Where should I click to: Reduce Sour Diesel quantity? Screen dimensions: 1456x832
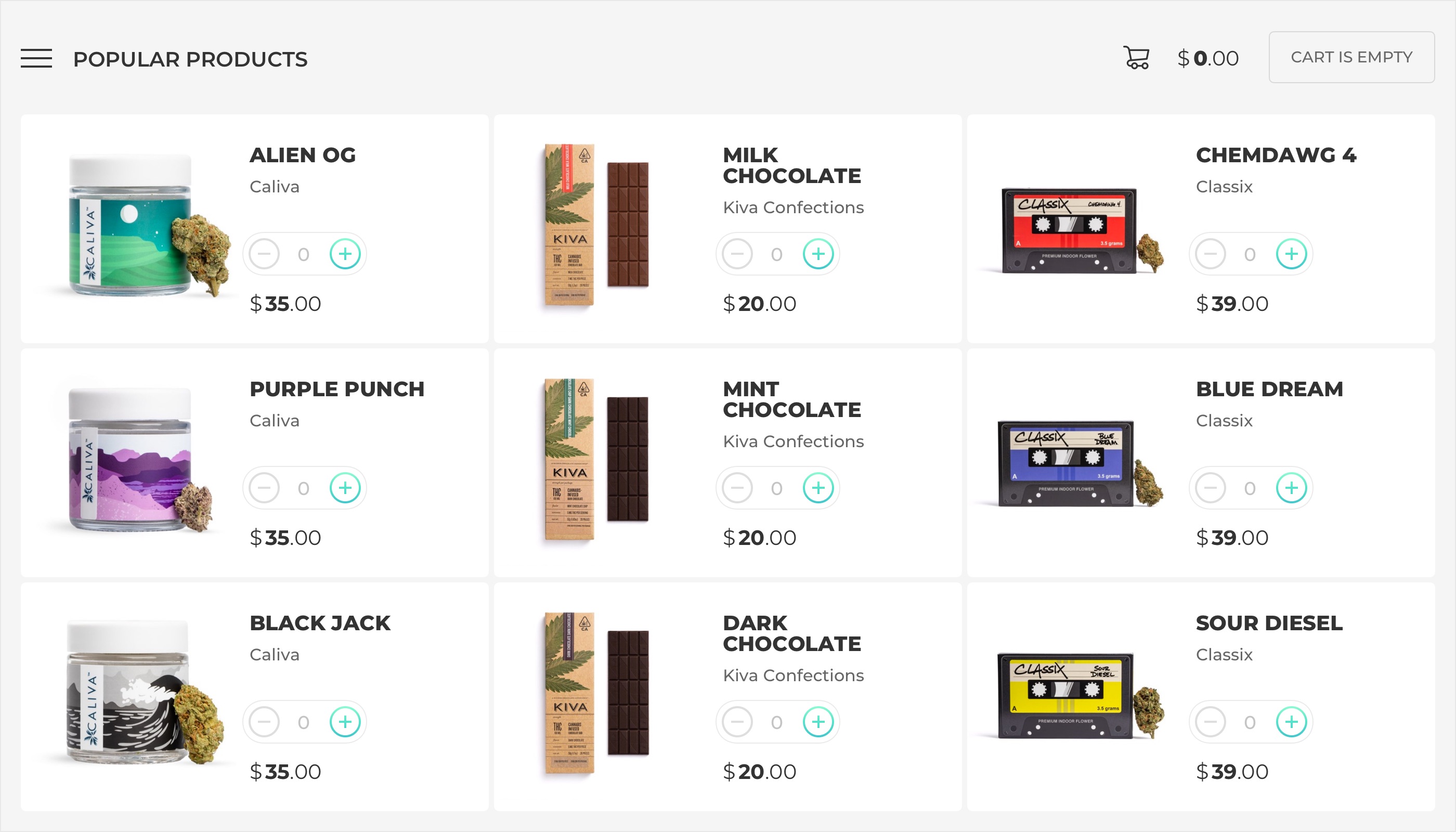coord(1210,722)
